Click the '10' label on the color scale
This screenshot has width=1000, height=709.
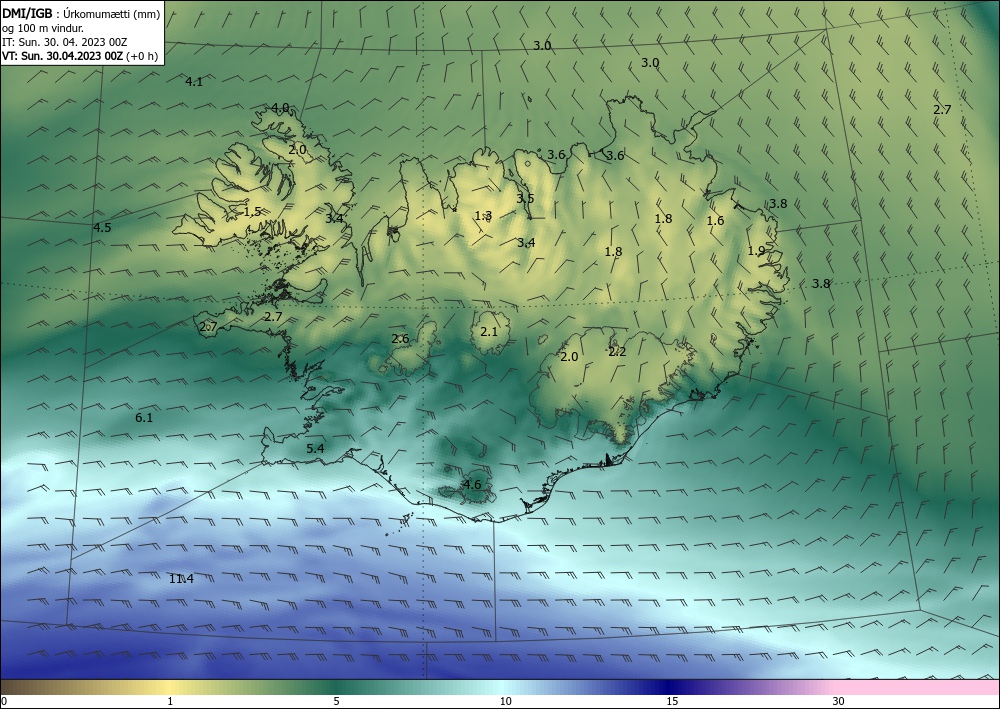tap(505, 701)
